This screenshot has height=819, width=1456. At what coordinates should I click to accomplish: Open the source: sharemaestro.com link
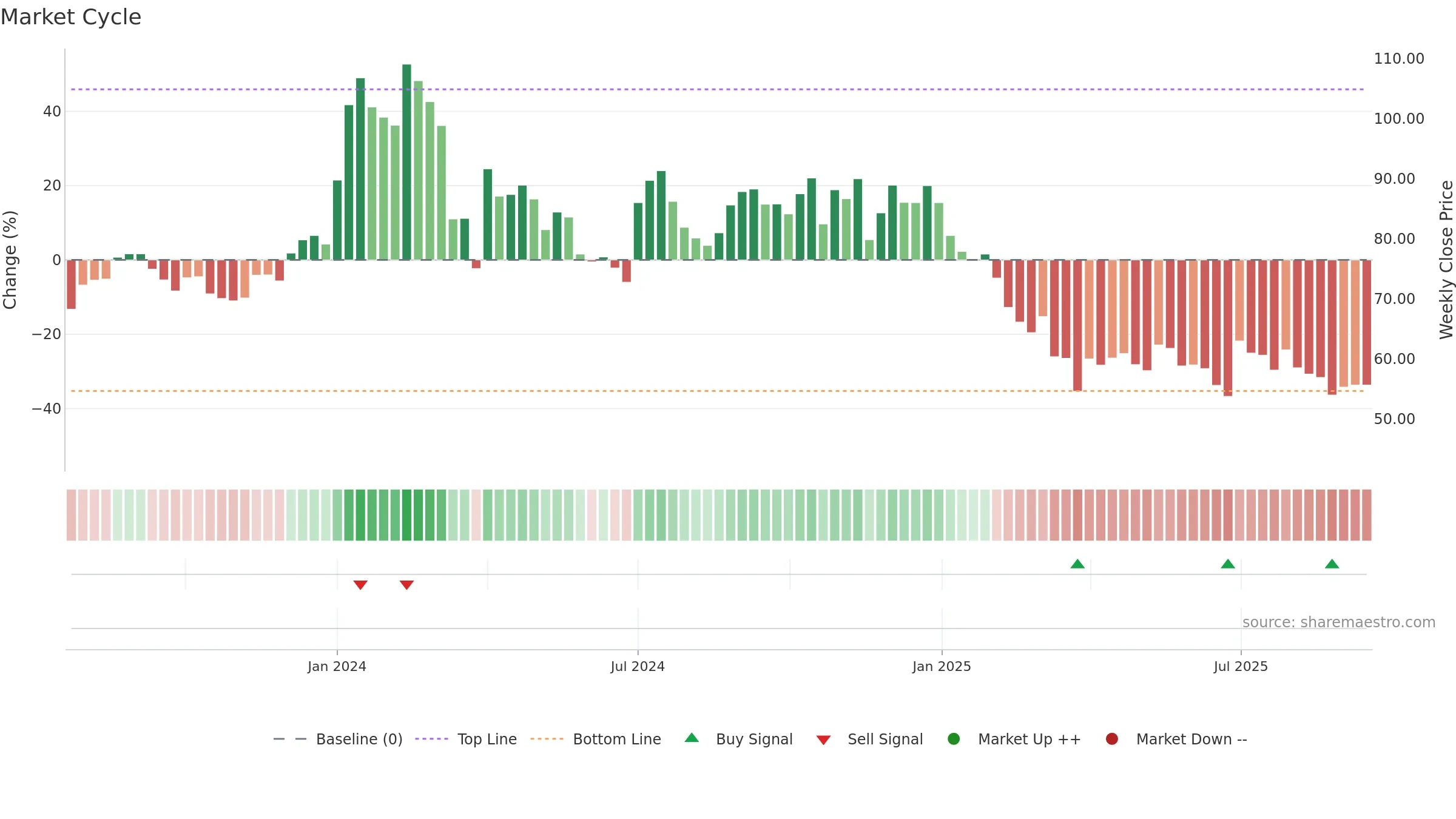[x=1339, y=622]
